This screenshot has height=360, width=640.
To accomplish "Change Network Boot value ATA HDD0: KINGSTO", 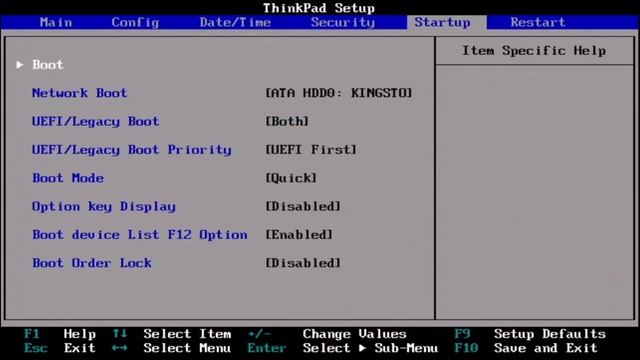I will pyautogui.click(x=339, y=93).
